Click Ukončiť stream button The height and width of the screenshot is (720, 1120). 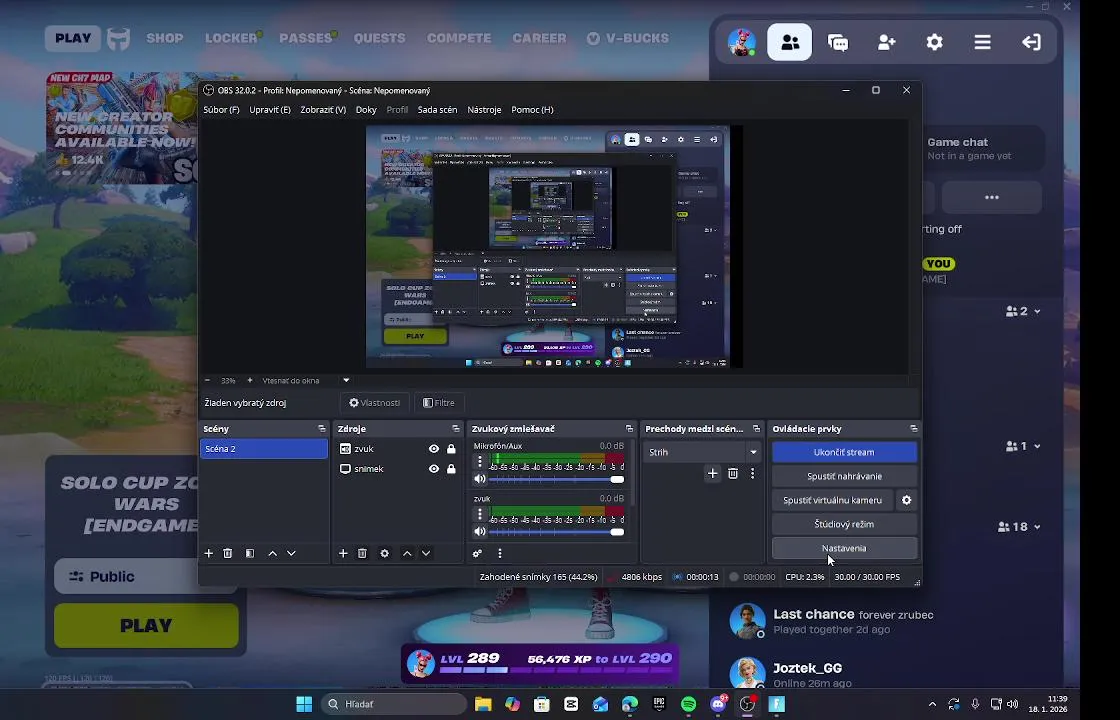pos(844,452)
